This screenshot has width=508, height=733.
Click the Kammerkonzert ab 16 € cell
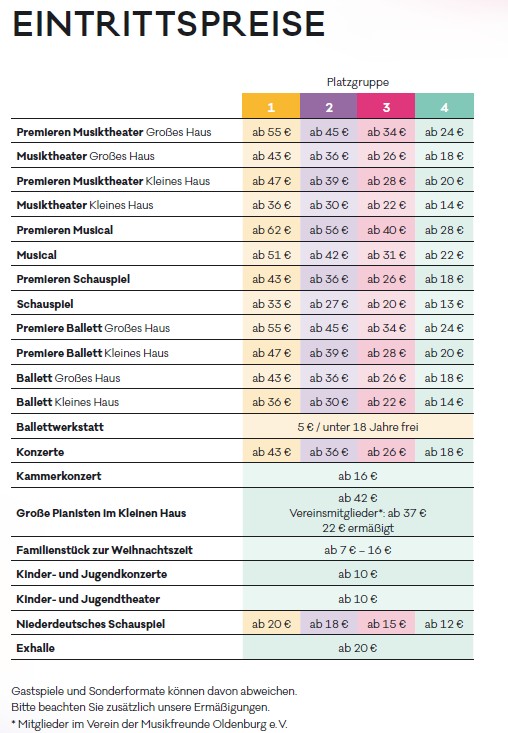(358, 476)
